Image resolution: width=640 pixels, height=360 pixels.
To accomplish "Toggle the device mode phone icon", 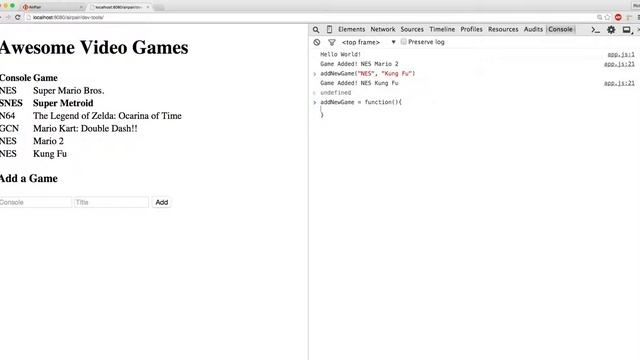I will click(329, 29).
